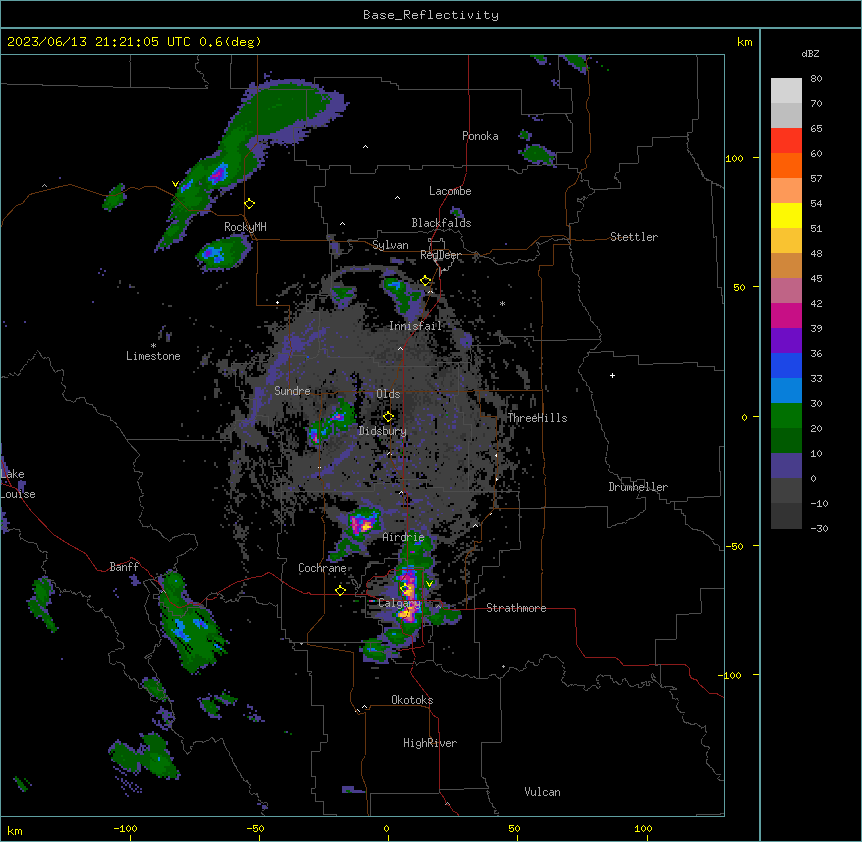
Task: Select the 0 dBZ purple legend swatch
Action: pyautogui.click(x=786, y=466)
